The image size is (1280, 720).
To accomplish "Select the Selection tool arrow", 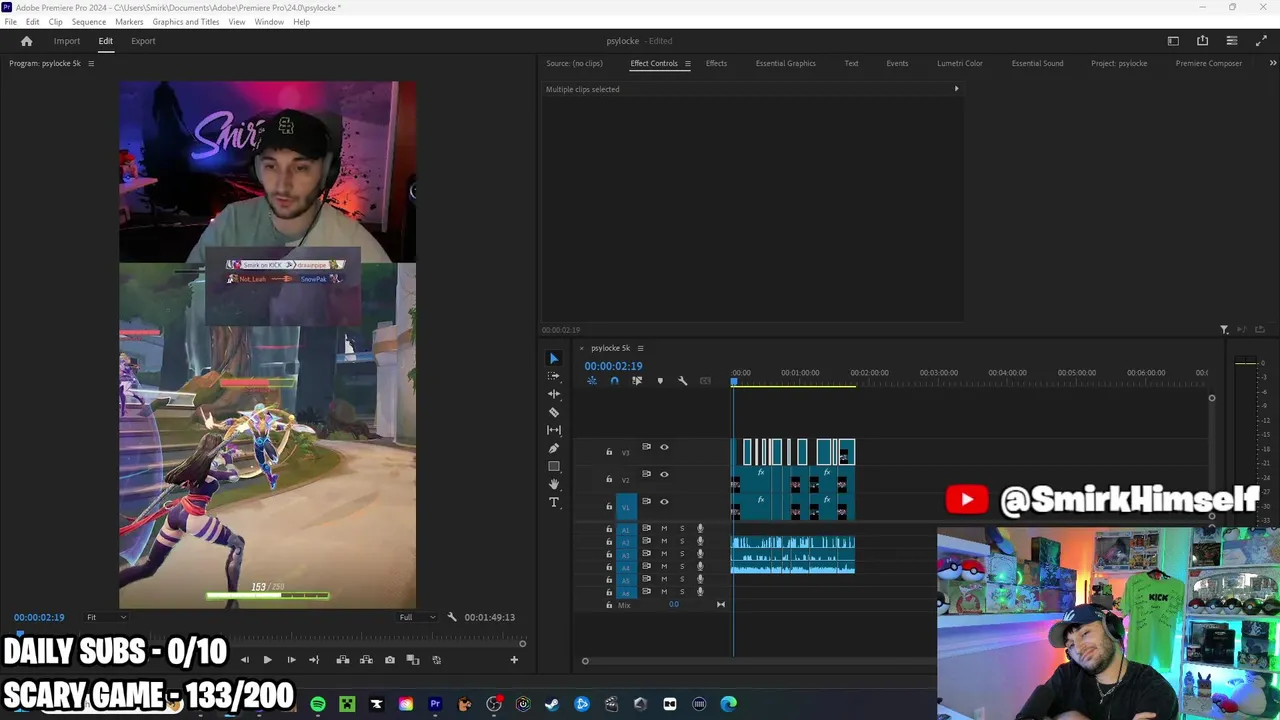I will coord(554,358).
